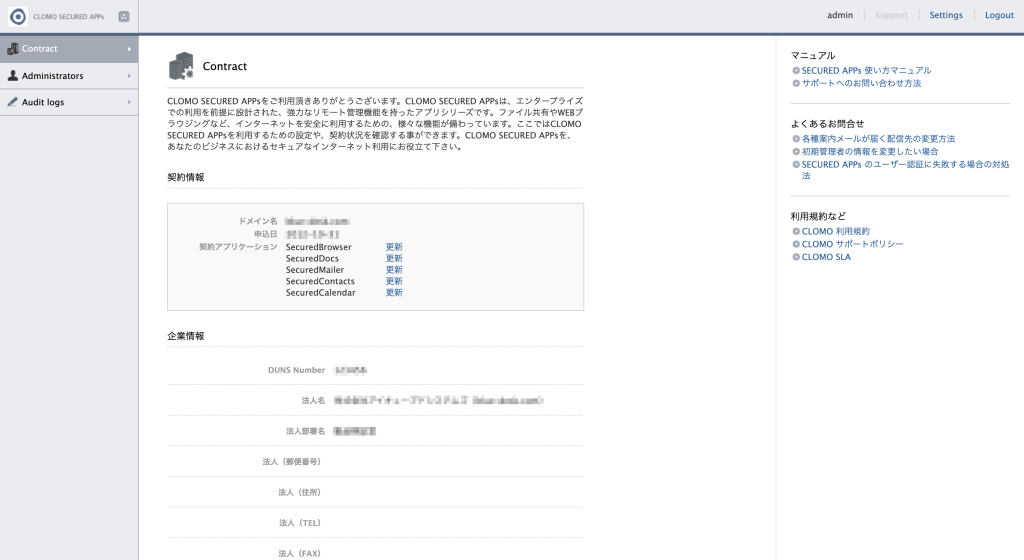Click the 申込日 label

pos(266,234)
